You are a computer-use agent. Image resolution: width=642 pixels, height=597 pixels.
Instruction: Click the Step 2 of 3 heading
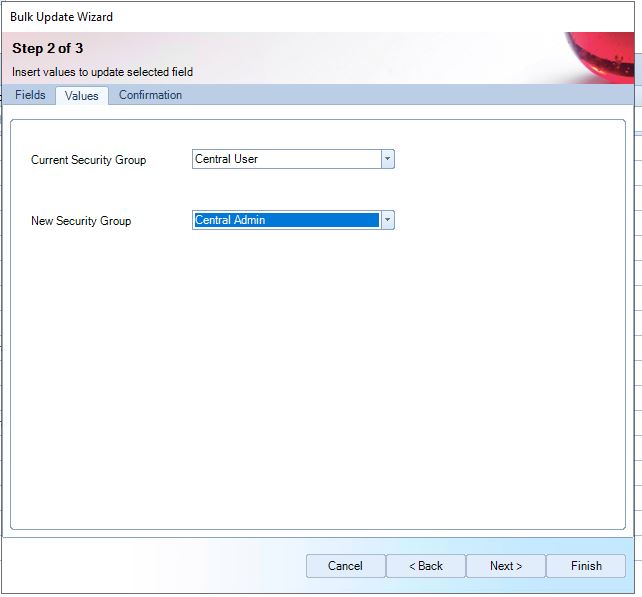tap(47, 48)
